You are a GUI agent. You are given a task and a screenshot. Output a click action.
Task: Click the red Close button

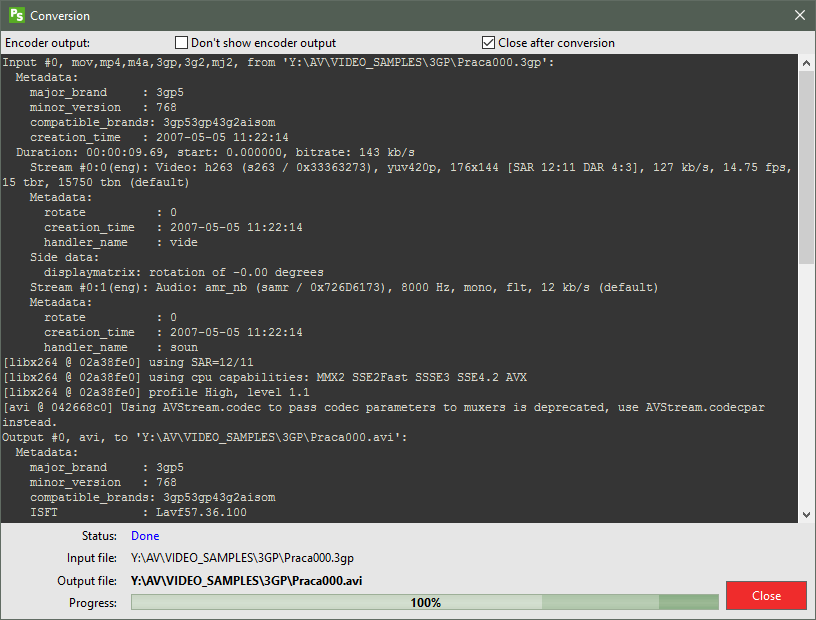click(766, 595)
